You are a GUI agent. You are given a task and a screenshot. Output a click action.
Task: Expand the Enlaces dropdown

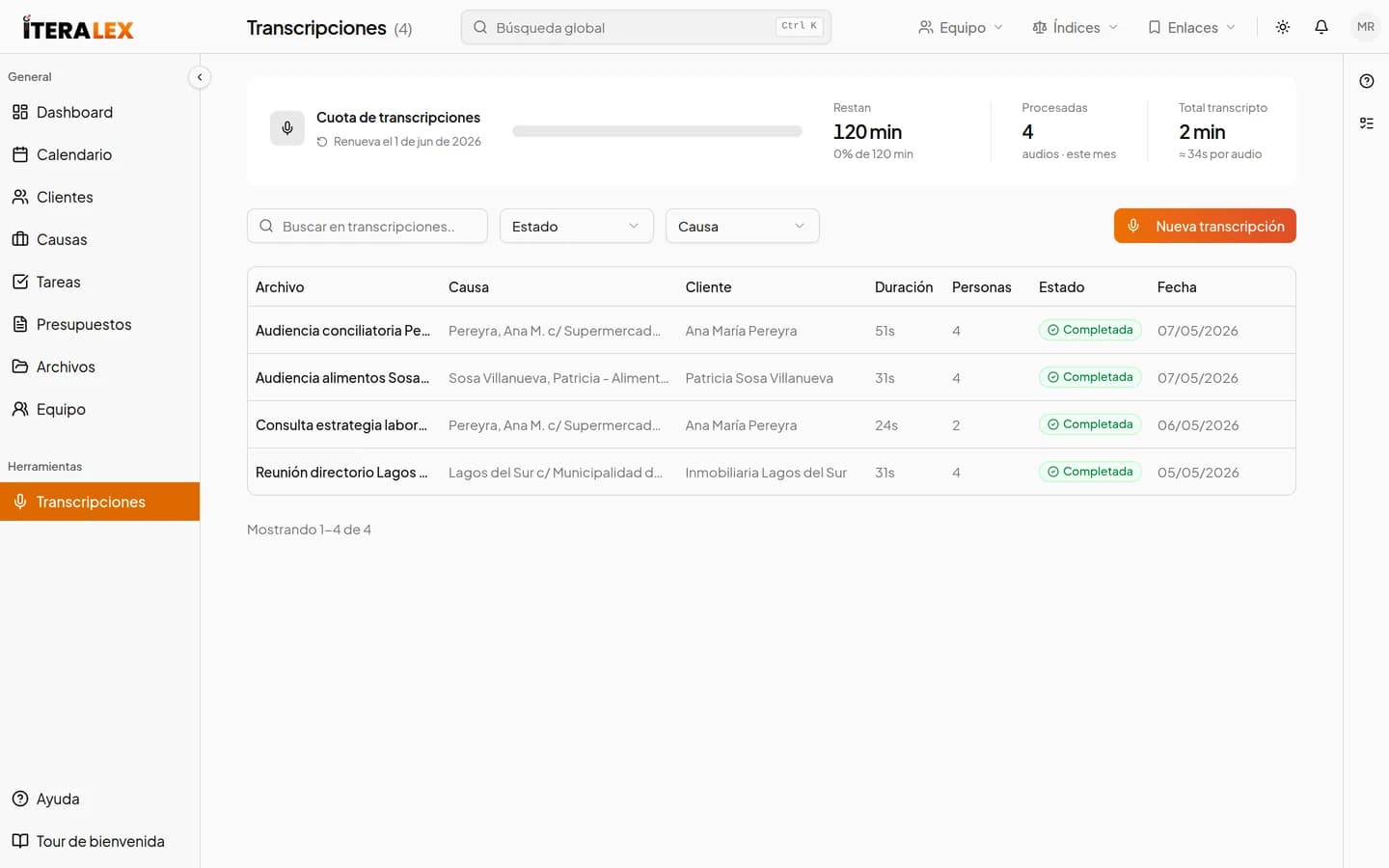1191,27
